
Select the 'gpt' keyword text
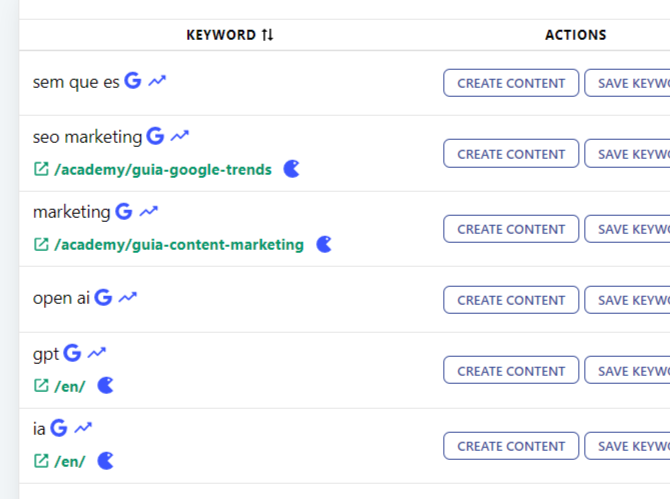46,355
